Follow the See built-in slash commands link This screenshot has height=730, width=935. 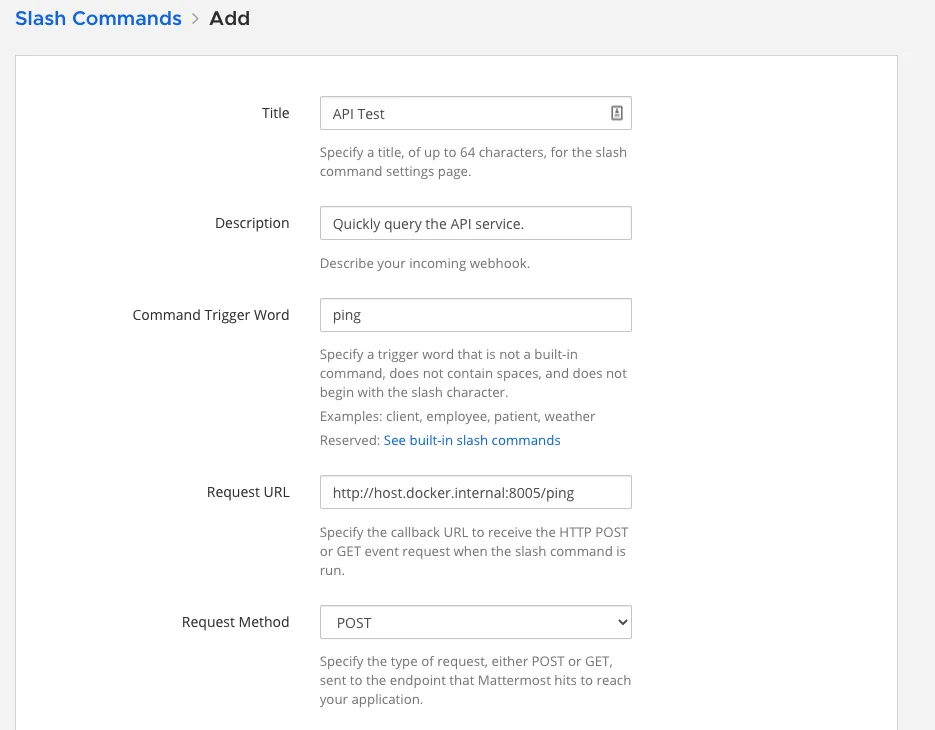click(x=472, y=440)
